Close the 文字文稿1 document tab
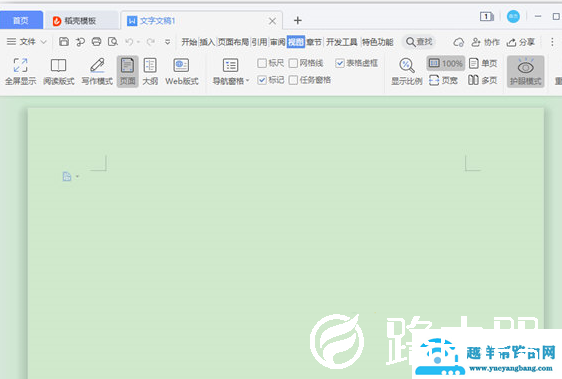This screenshot has width=562, height=379. tap(272, 21)
